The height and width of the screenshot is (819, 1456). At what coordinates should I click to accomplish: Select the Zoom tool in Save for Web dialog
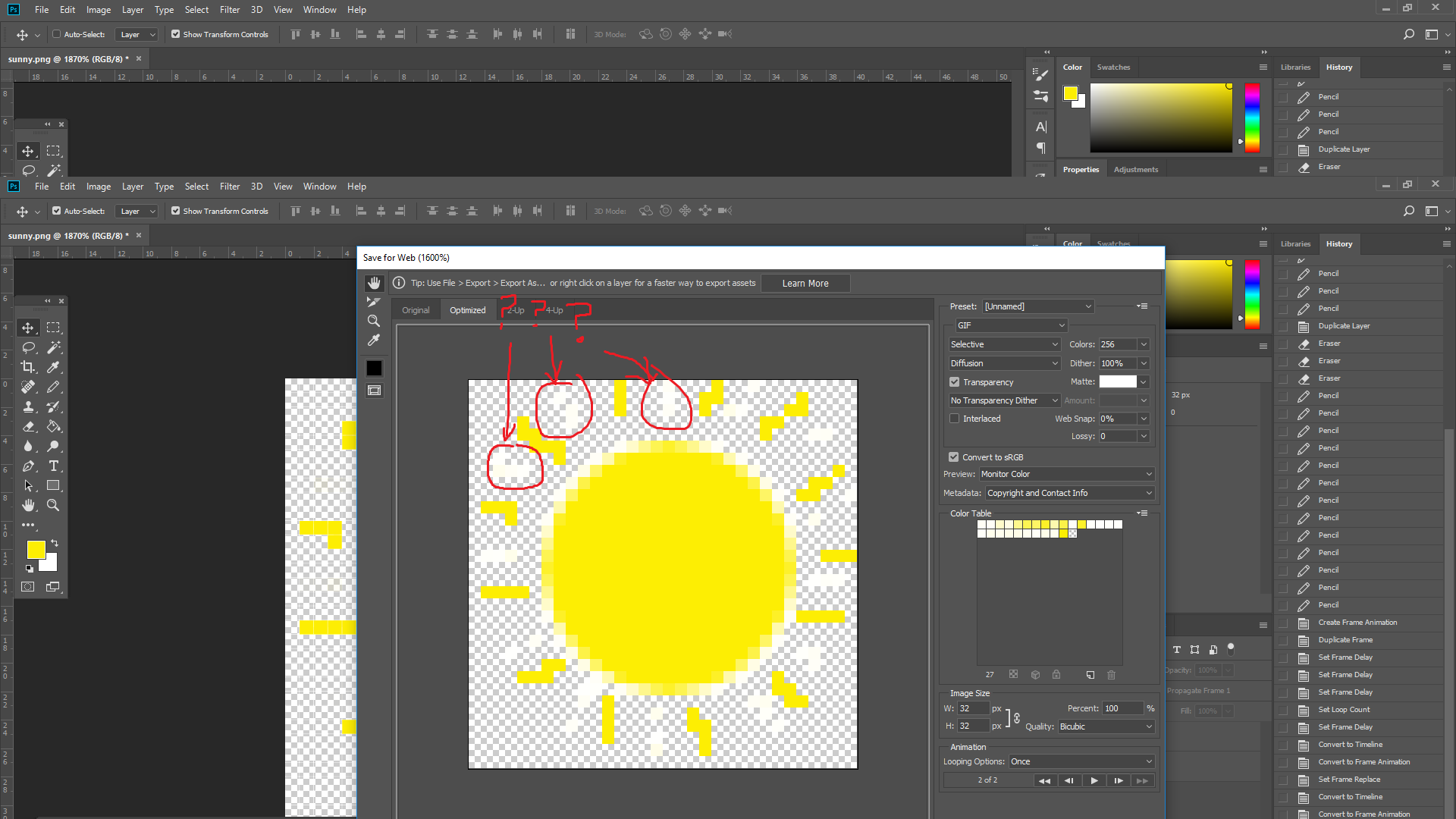(374, 321)
